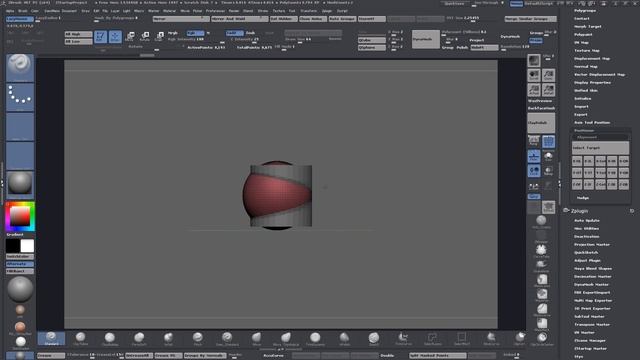Select the ClayTubes brush
Screen dimensions: 640x360
(80, 338)
